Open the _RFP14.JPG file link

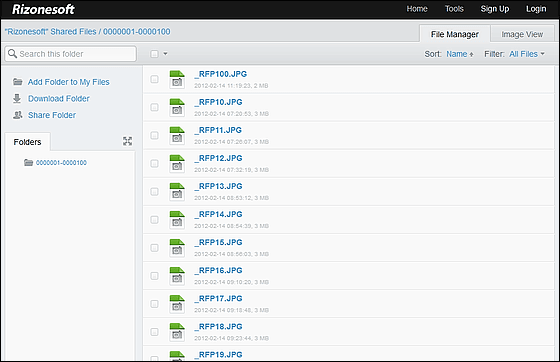click(x=218, y=215)
